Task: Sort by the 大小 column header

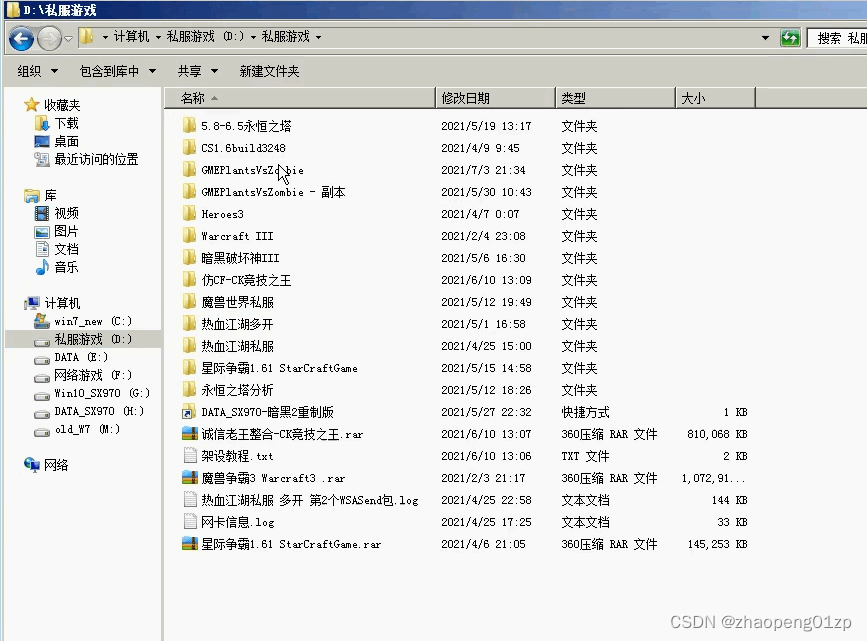Action: pyautogui.click(x=715, y=98)
